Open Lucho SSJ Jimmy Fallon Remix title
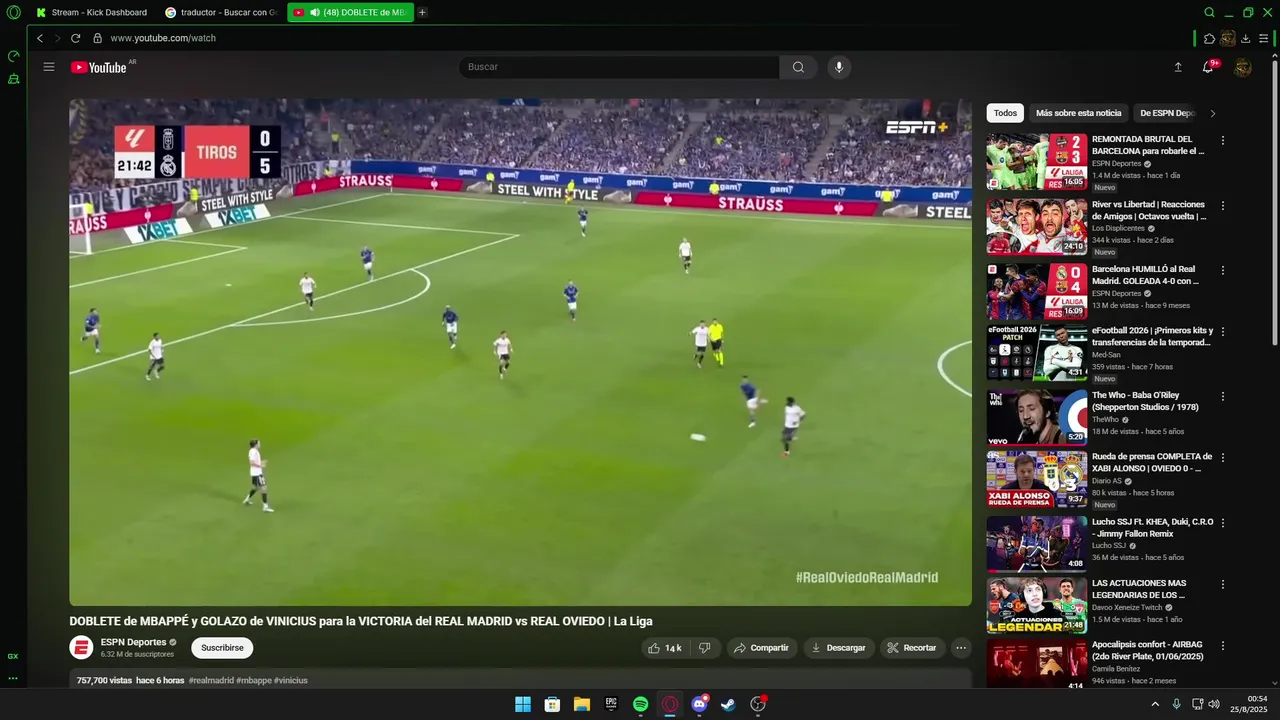The width and height of the screenshot is (1280, 720). 1153,528
